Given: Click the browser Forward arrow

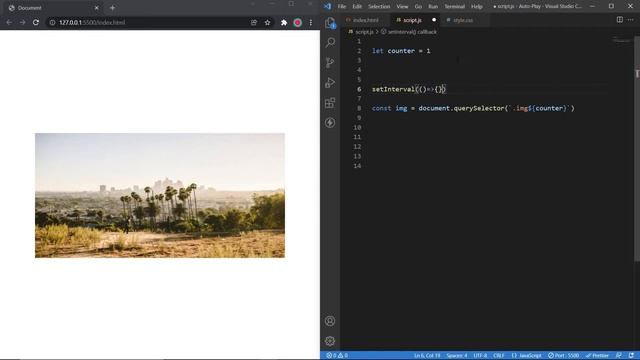Looking at the screenshot, I should tap(22, 22).
